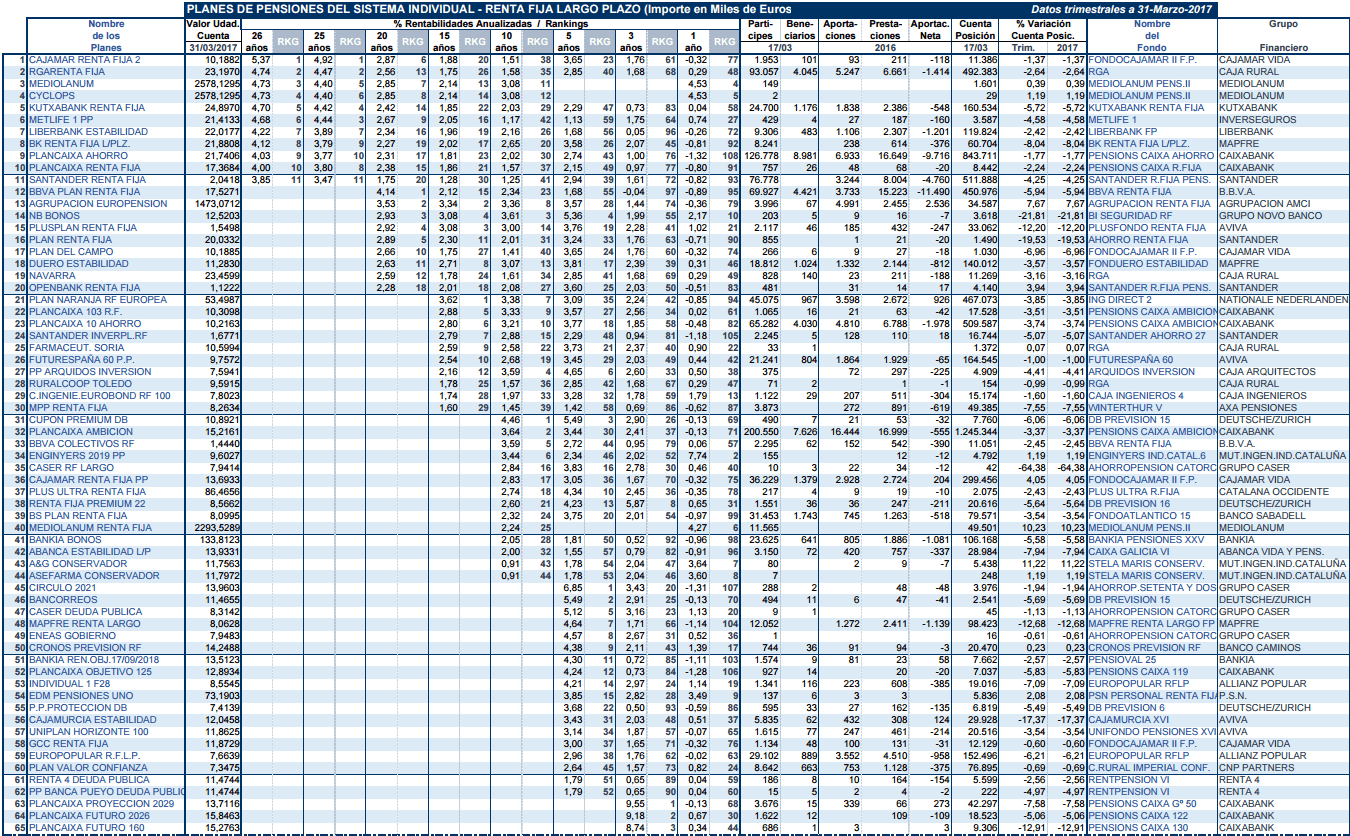This screenshot has width=1350, height=836.
Task: Select fund name 'FONDUERO ESTABILIDAD'
Action: [x=1146, y=263]
